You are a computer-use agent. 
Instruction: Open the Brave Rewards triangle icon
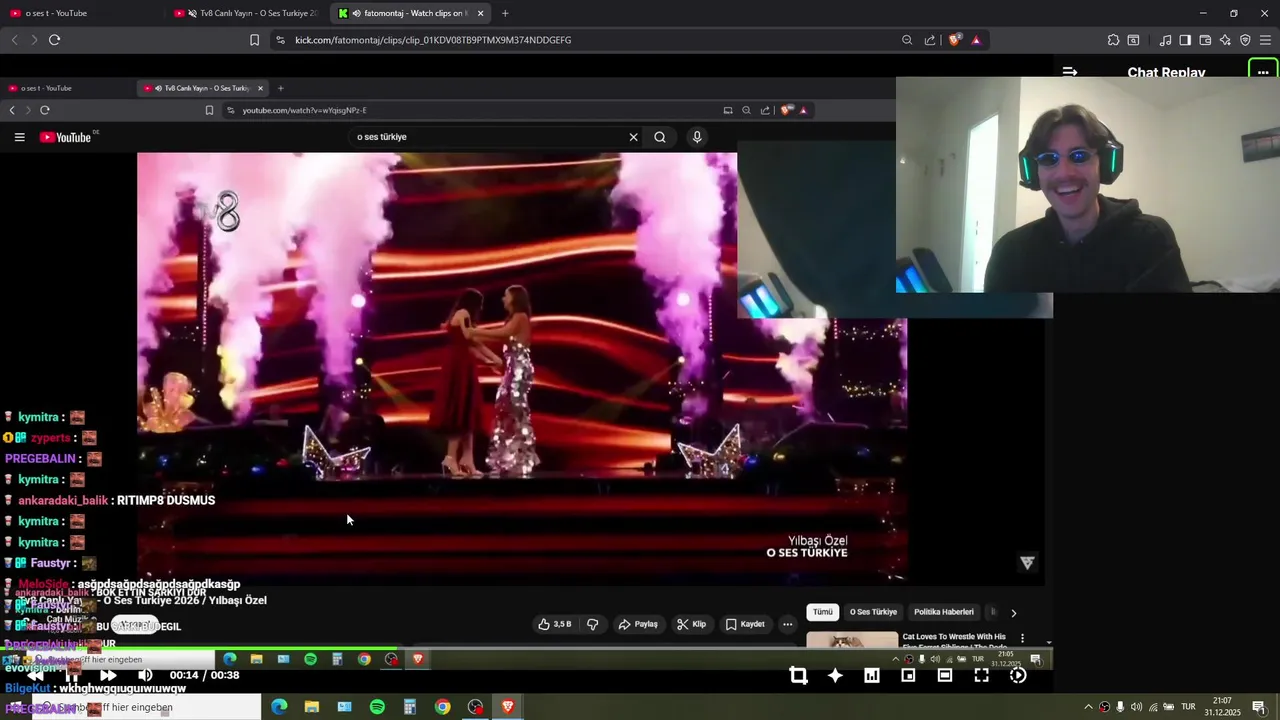point(976,40)
